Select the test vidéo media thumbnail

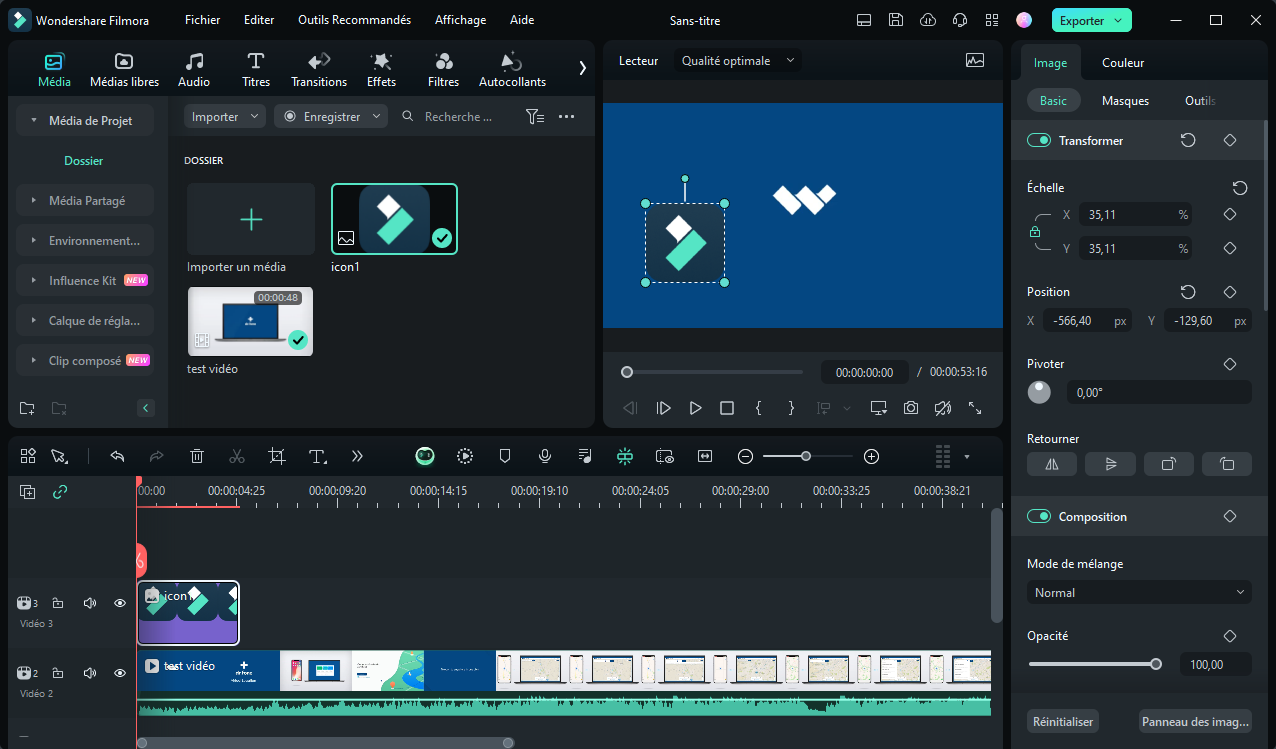(x=251, y=322)
